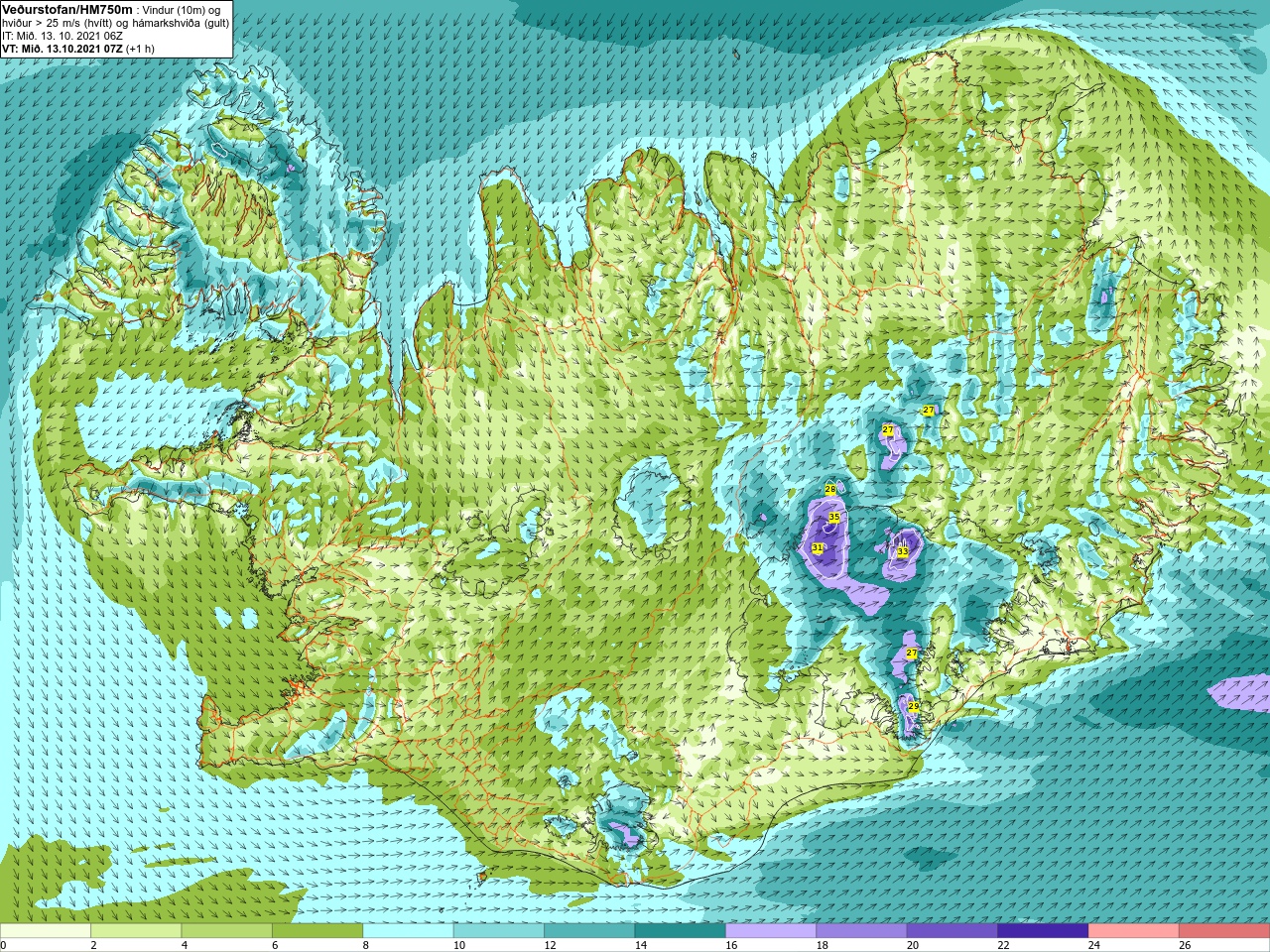Click the yellow gust label 35
The height and width of the screenshot is (952, 1270).
(834, 518)
